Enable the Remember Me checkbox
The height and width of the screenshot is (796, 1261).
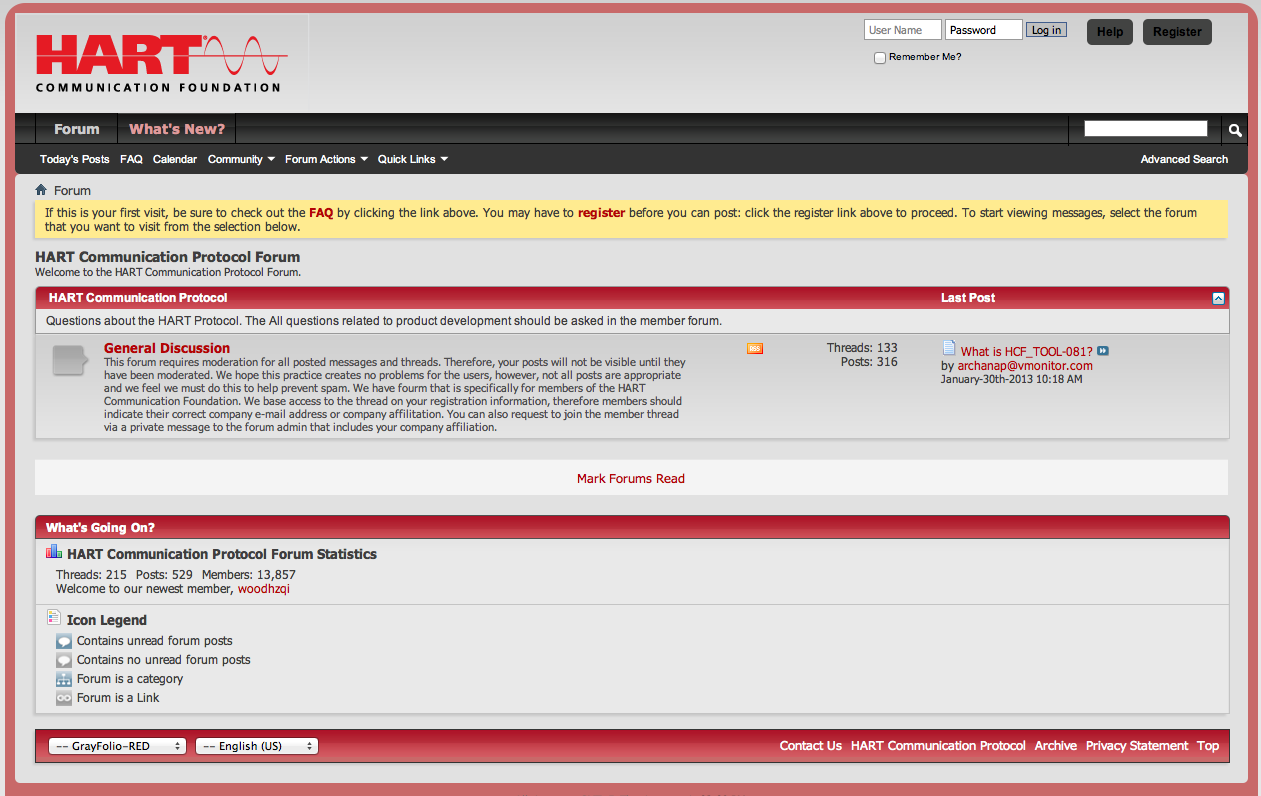click(x=880, y=58)
